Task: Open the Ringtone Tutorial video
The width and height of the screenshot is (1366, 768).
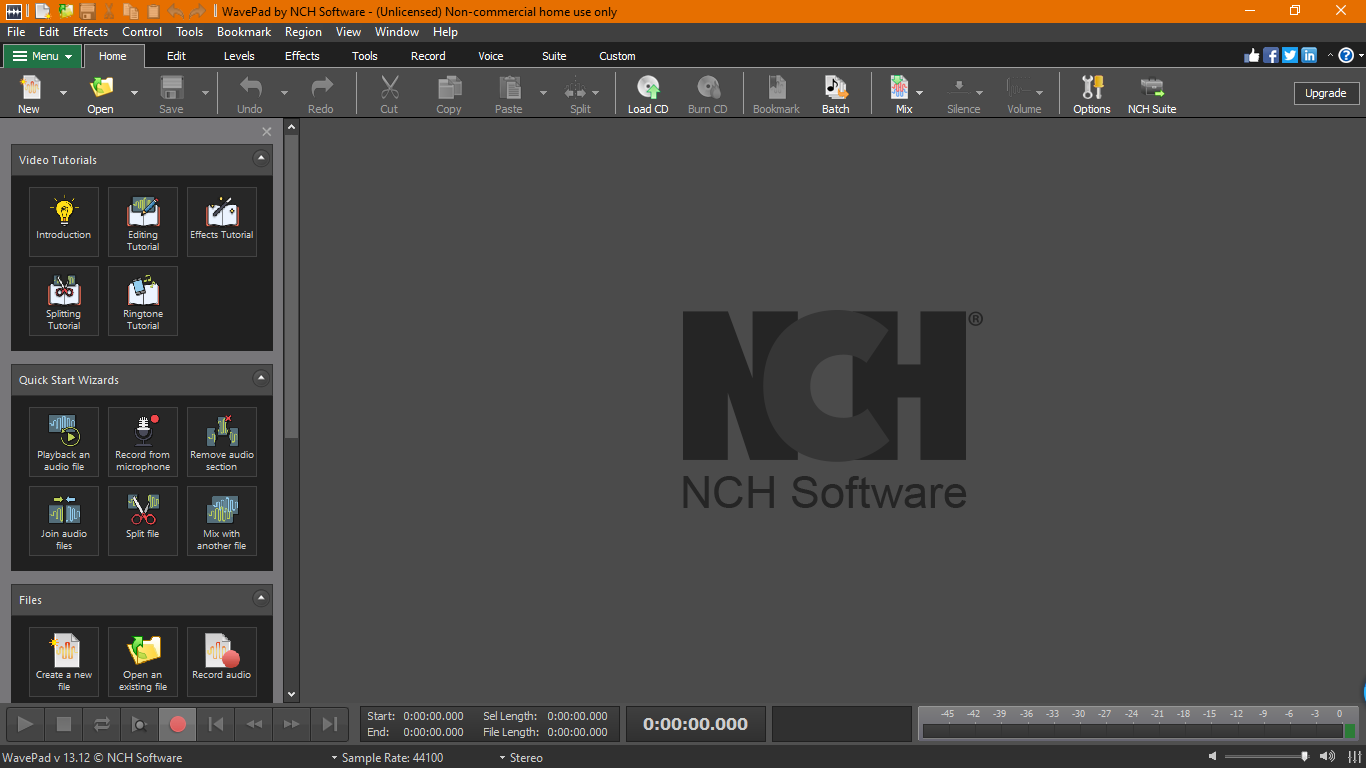Action: point(143,301)
